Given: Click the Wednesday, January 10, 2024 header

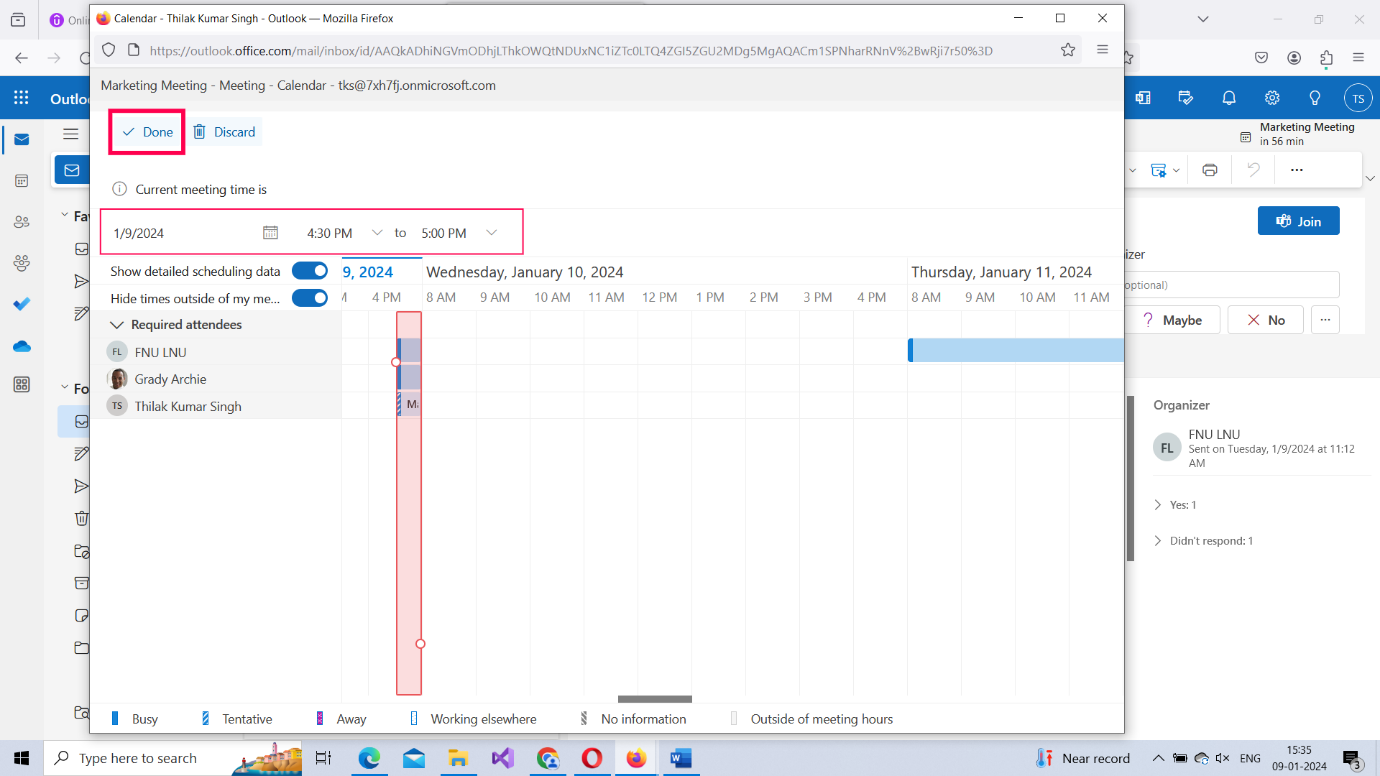Looking at the screenshot, I should coord(525,272).
